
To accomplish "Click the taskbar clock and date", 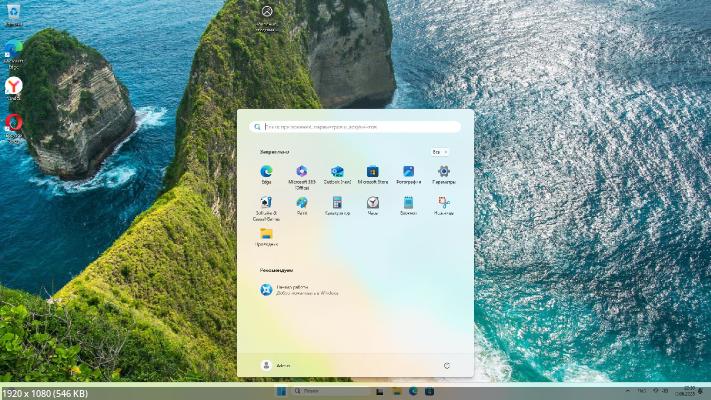I will tap(686, 391).
